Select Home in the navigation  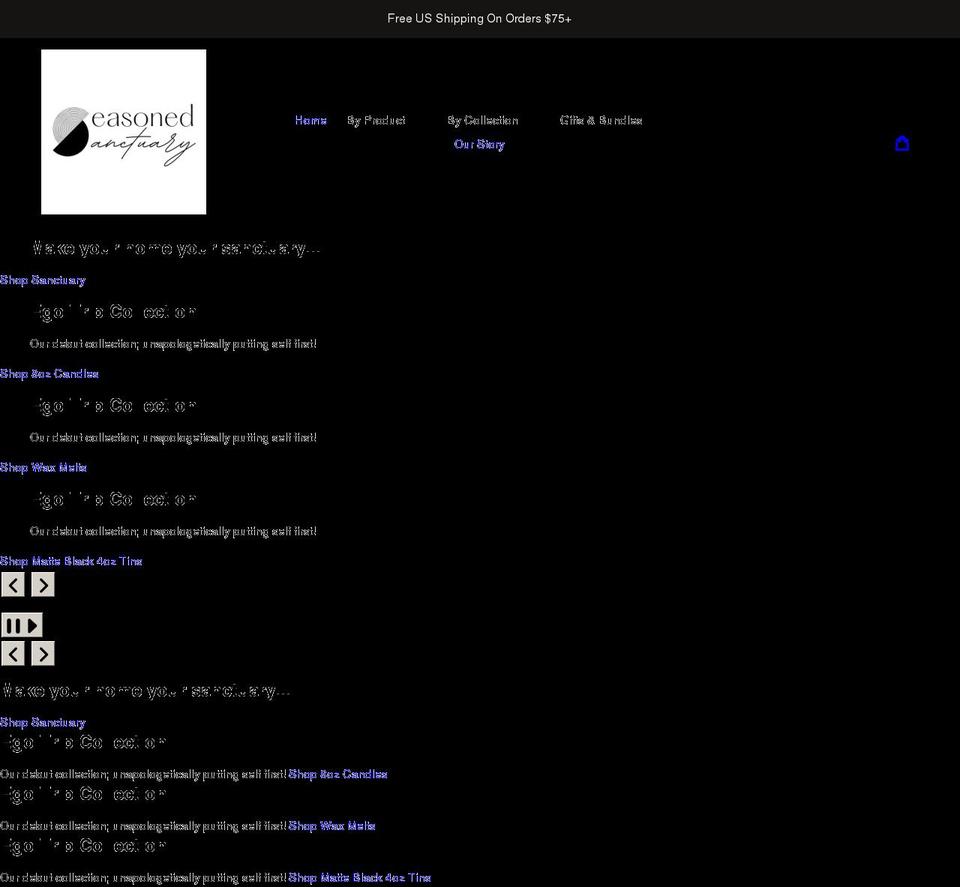click(310, 120)
